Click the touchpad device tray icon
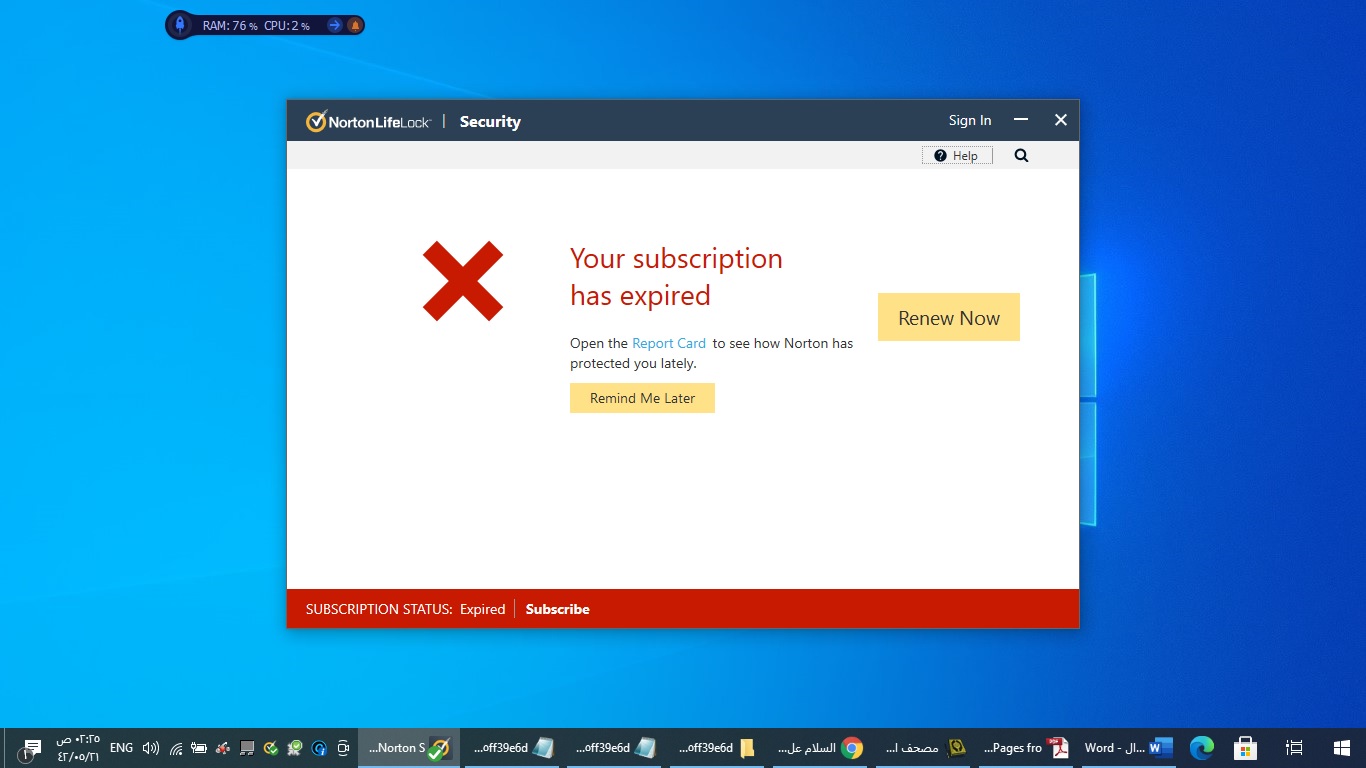Viewport: 1366px width, 768px height. [x=247, y=748]
